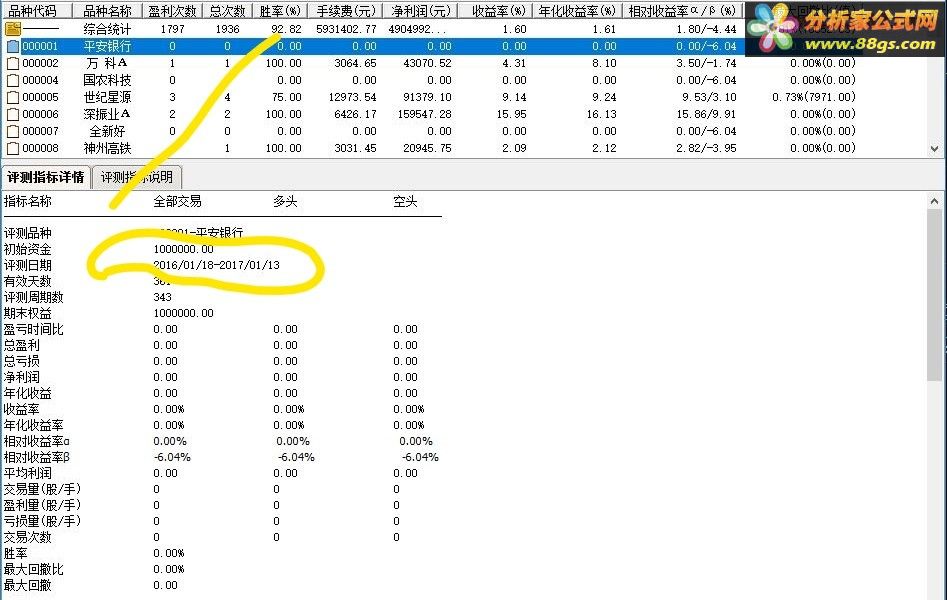Click stock code 000004
947x600 pixels.
click(x=40, y=80)
